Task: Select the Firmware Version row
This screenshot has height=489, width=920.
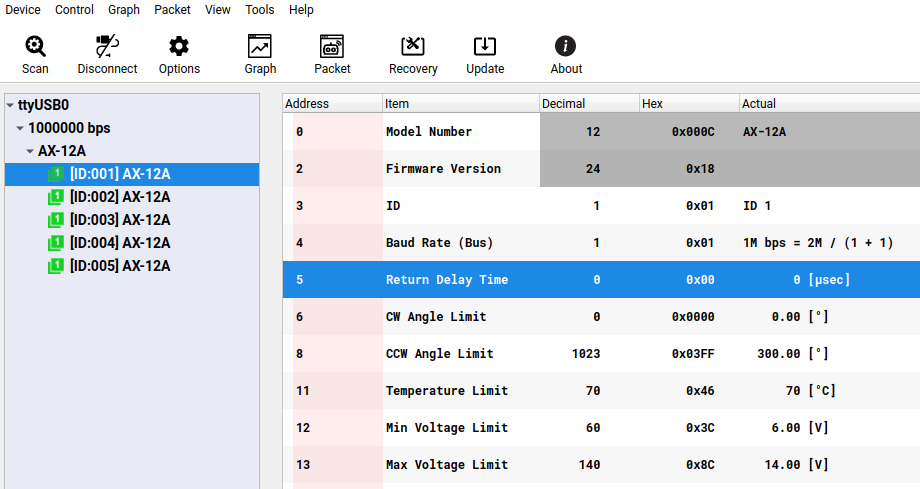Action: click(601, 168)
